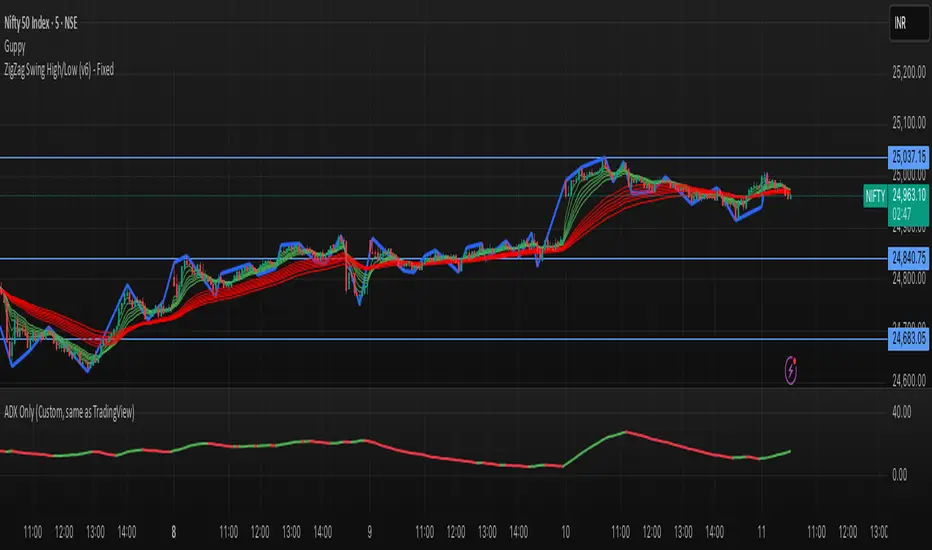Screen dimensions: 932x550
Task: Click the NIFTY current price tag
Action: (x=875, y=196)
